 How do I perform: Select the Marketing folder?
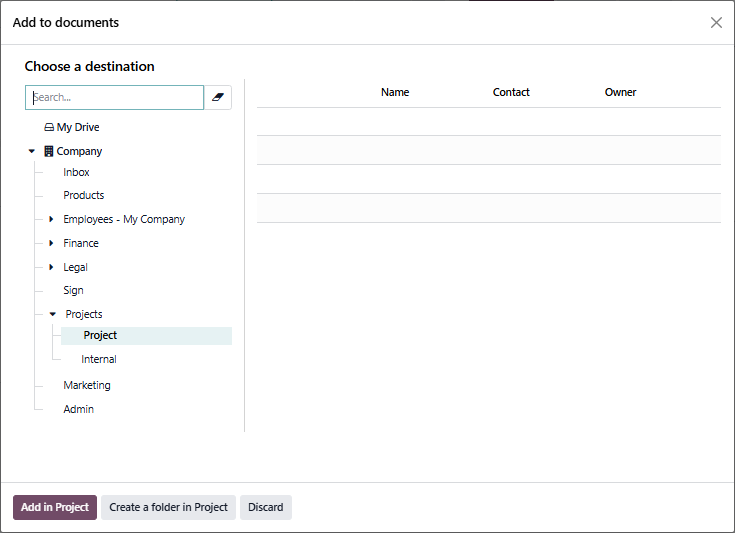(87, 385)
